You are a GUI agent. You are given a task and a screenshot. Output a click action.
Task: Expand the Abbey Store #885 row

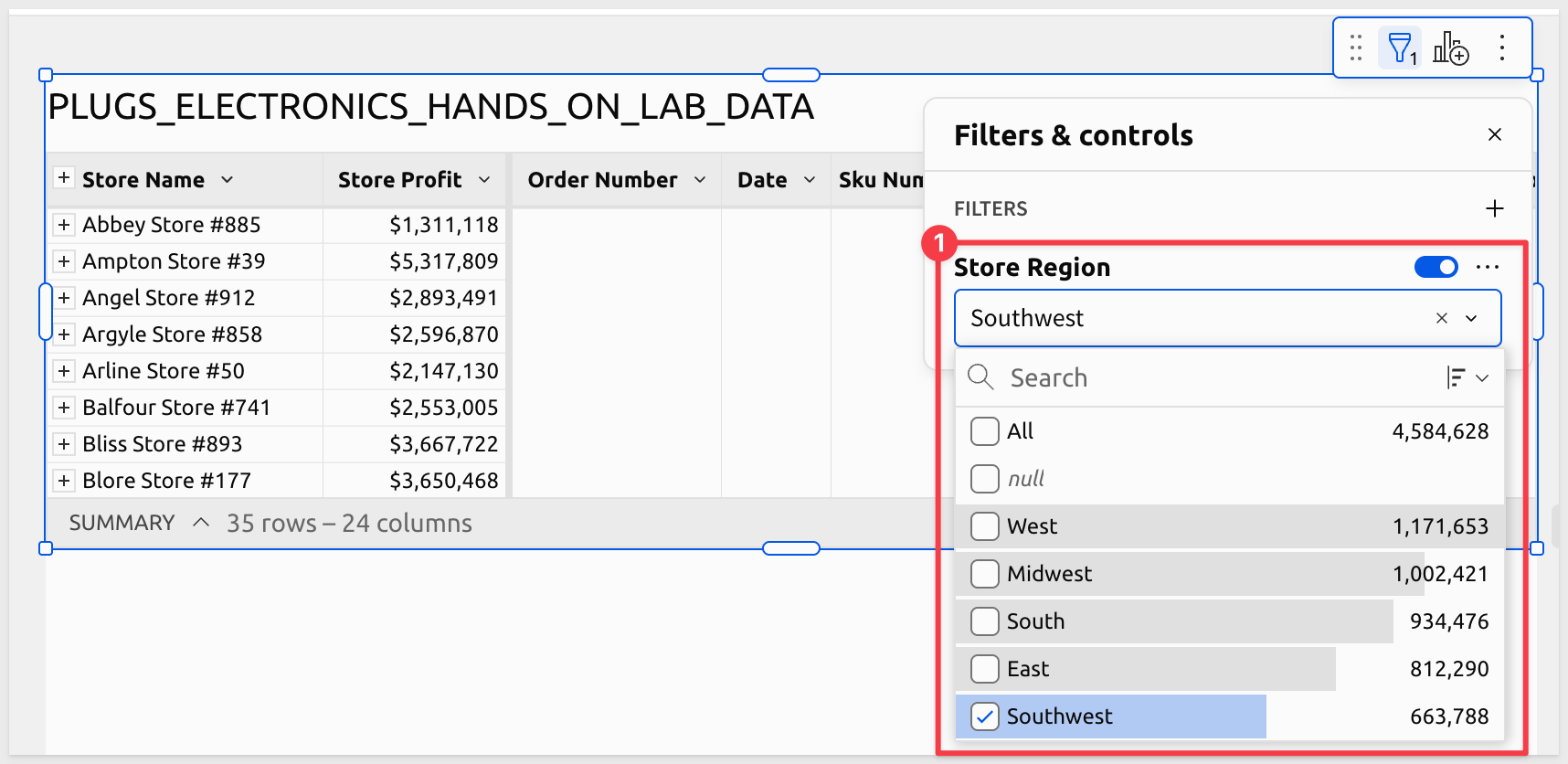[64, 225]
